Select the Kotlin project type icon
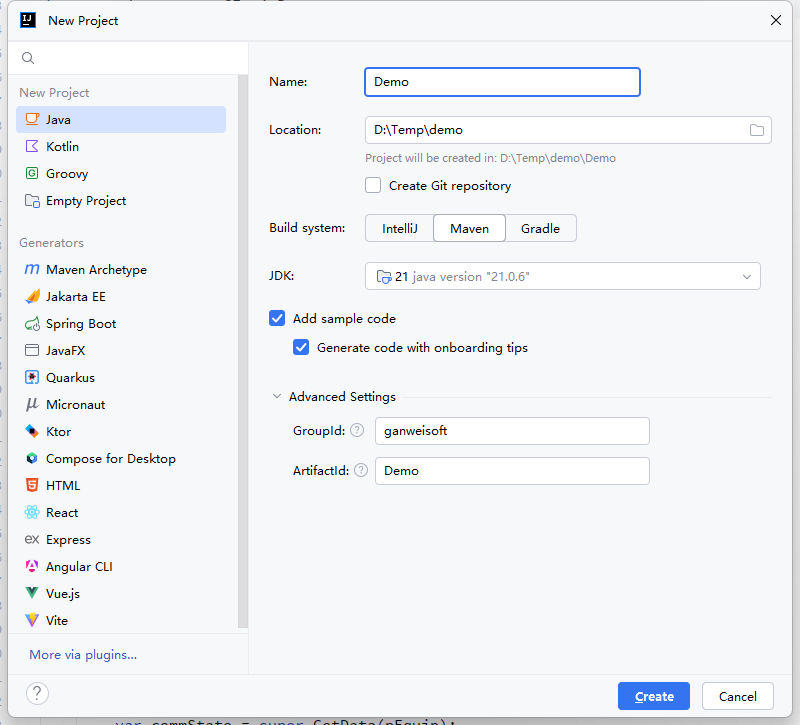 coord(32,147)
